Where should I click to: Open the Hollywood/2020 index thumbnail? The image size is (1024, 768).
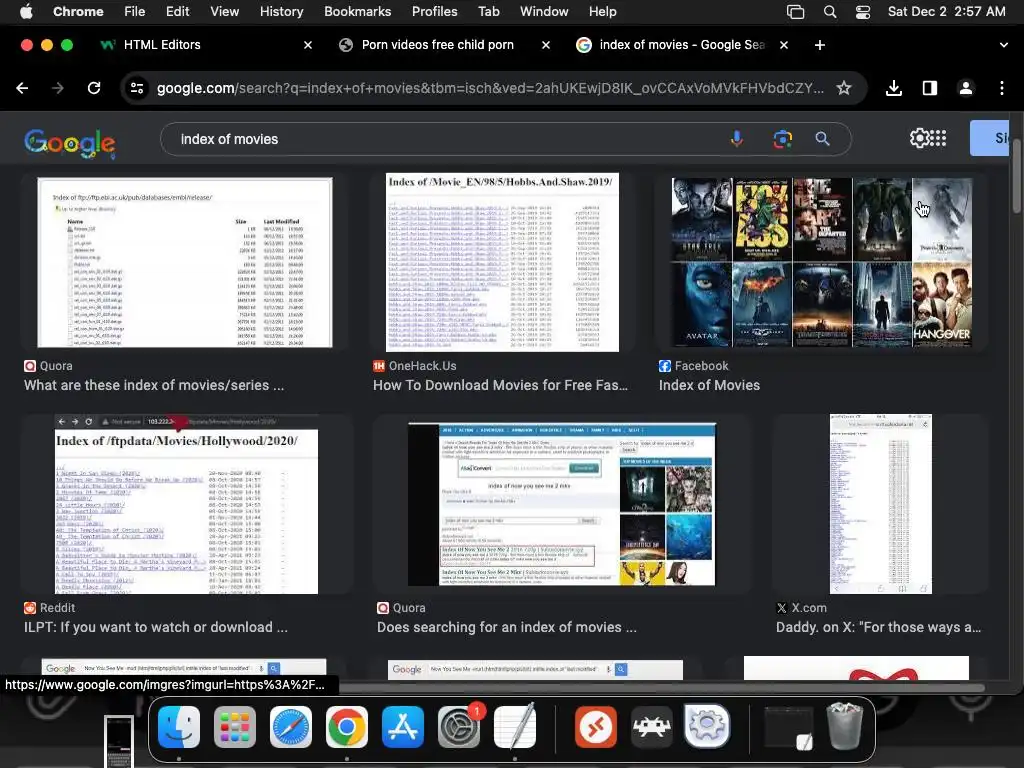pos(186,504)
